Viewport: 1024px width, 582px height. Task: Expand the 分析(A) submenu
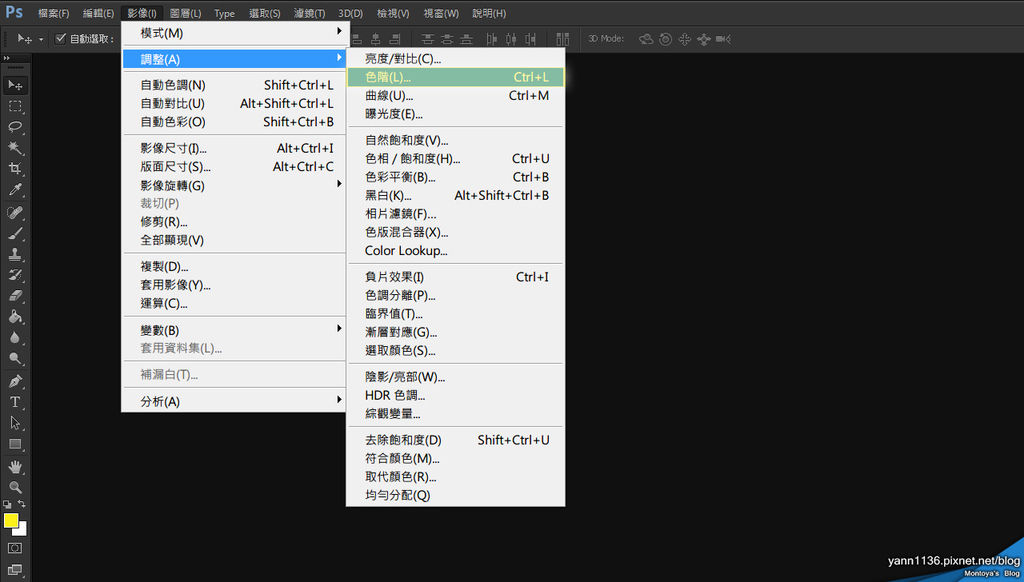234,401
